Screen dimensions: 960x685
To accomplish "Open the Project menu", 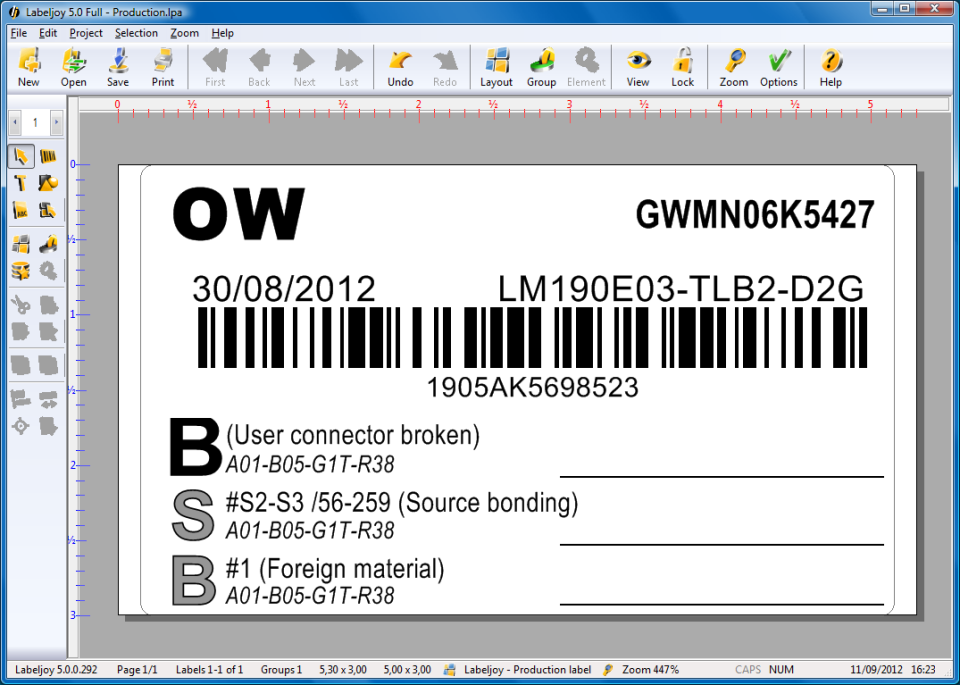I will (86, 33).
